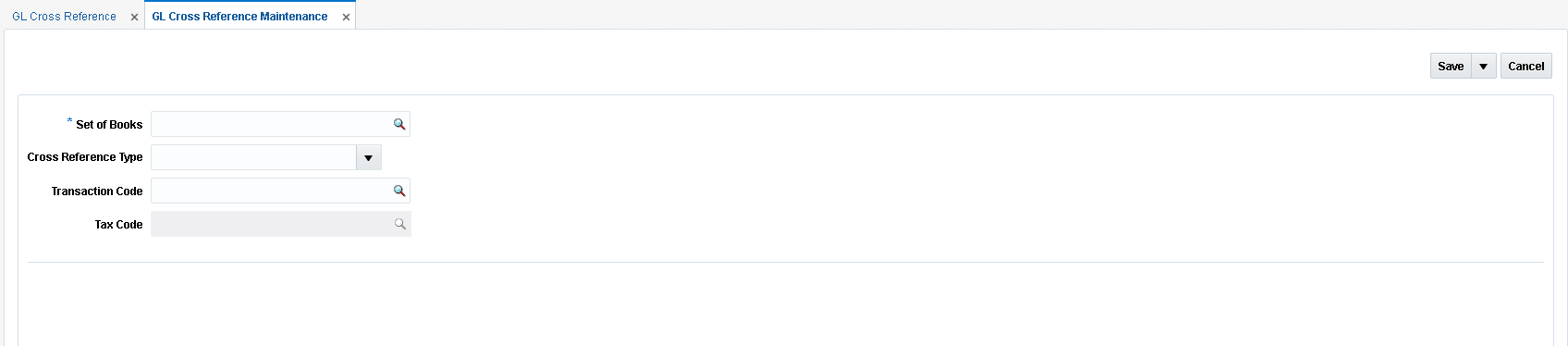Image resolution: width=1568 pixels, height=346 pixels.
Task: Focus the Set of Books text field
Action: pos(271,124)
